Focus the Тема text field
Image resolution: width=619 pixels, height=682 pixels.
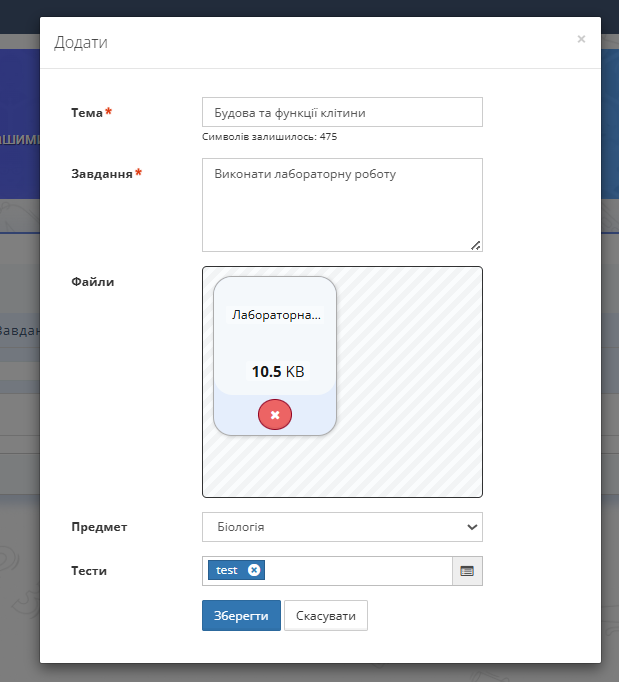[342, 113]
